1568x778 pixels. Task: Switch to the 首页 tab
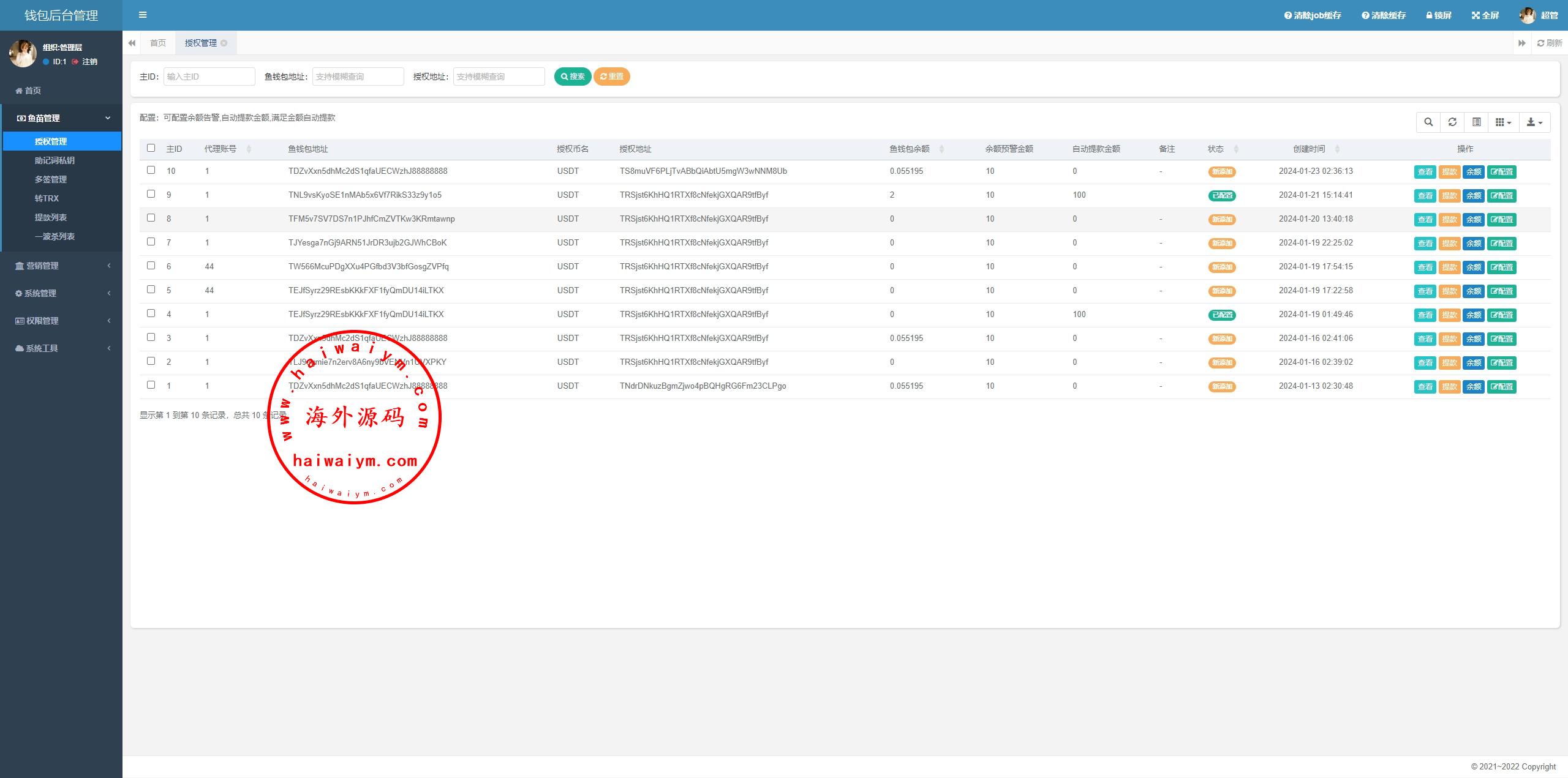point(158,43)
